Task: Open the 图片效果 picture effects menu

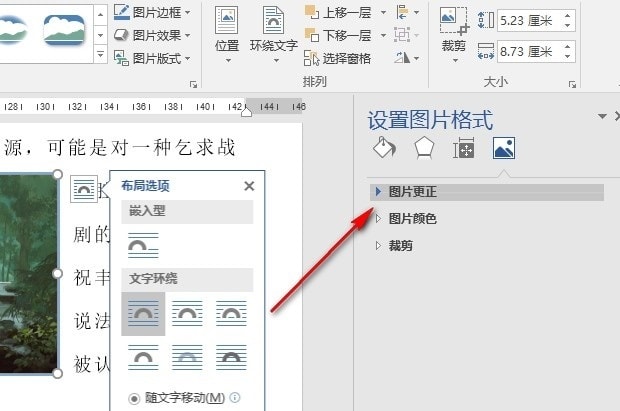Action: coord(152,36)
